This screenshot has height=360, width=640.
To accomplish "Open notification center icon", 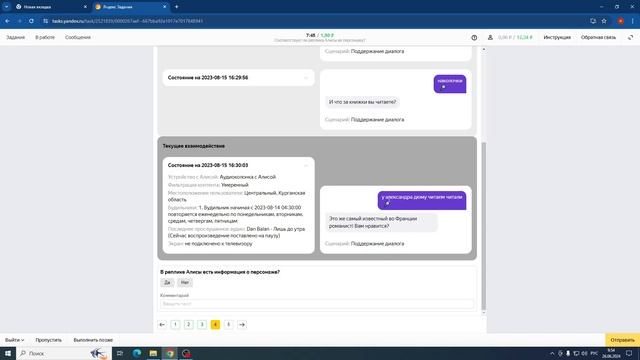I will pos(629,353).
